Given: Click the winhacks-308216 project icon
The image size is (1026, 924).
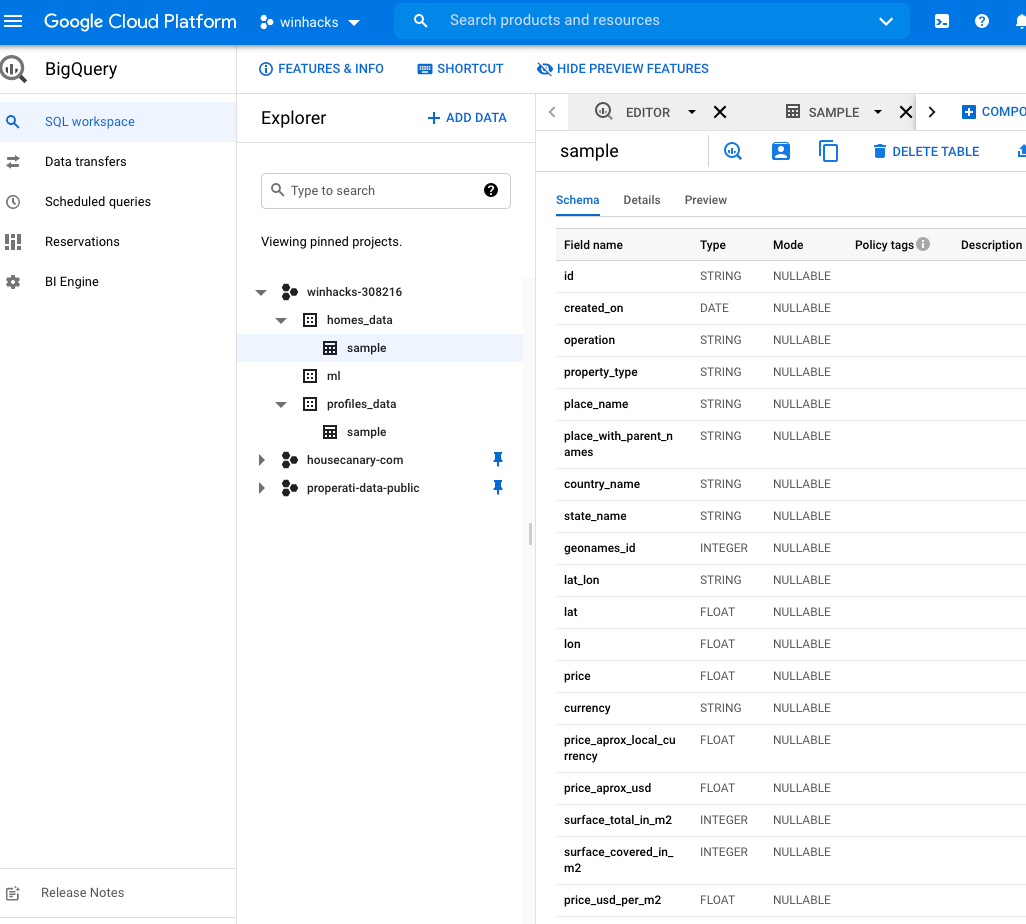Looking at the screenshot, I should pos(289,292).
